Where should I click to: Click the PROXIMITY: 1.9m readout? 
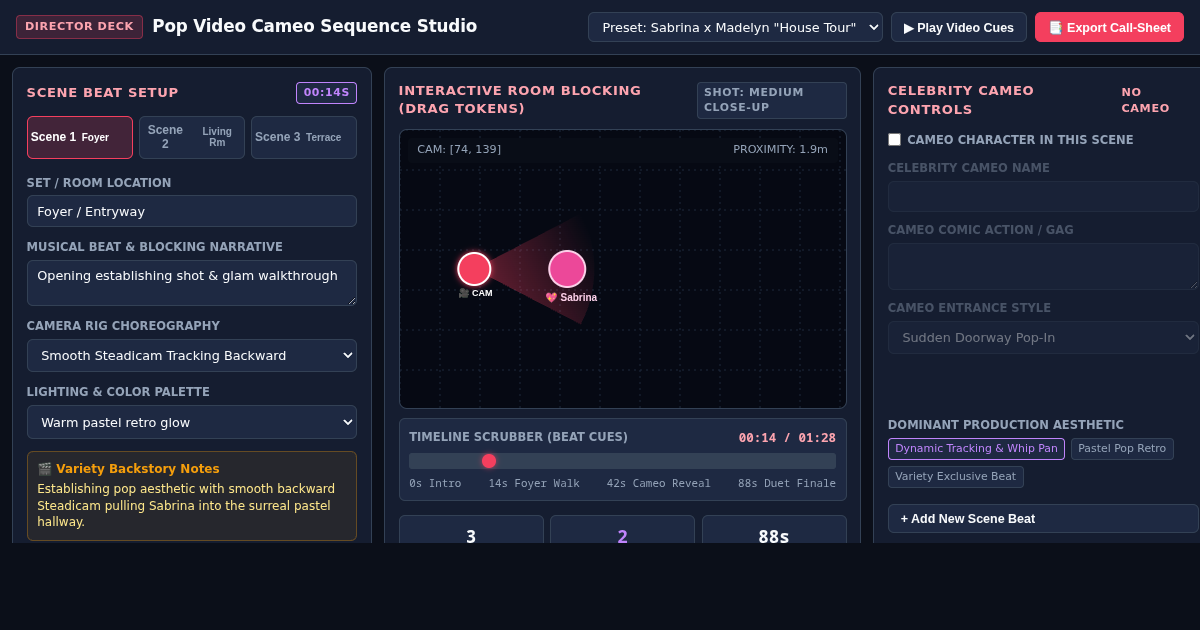click(x=780, y=150)
